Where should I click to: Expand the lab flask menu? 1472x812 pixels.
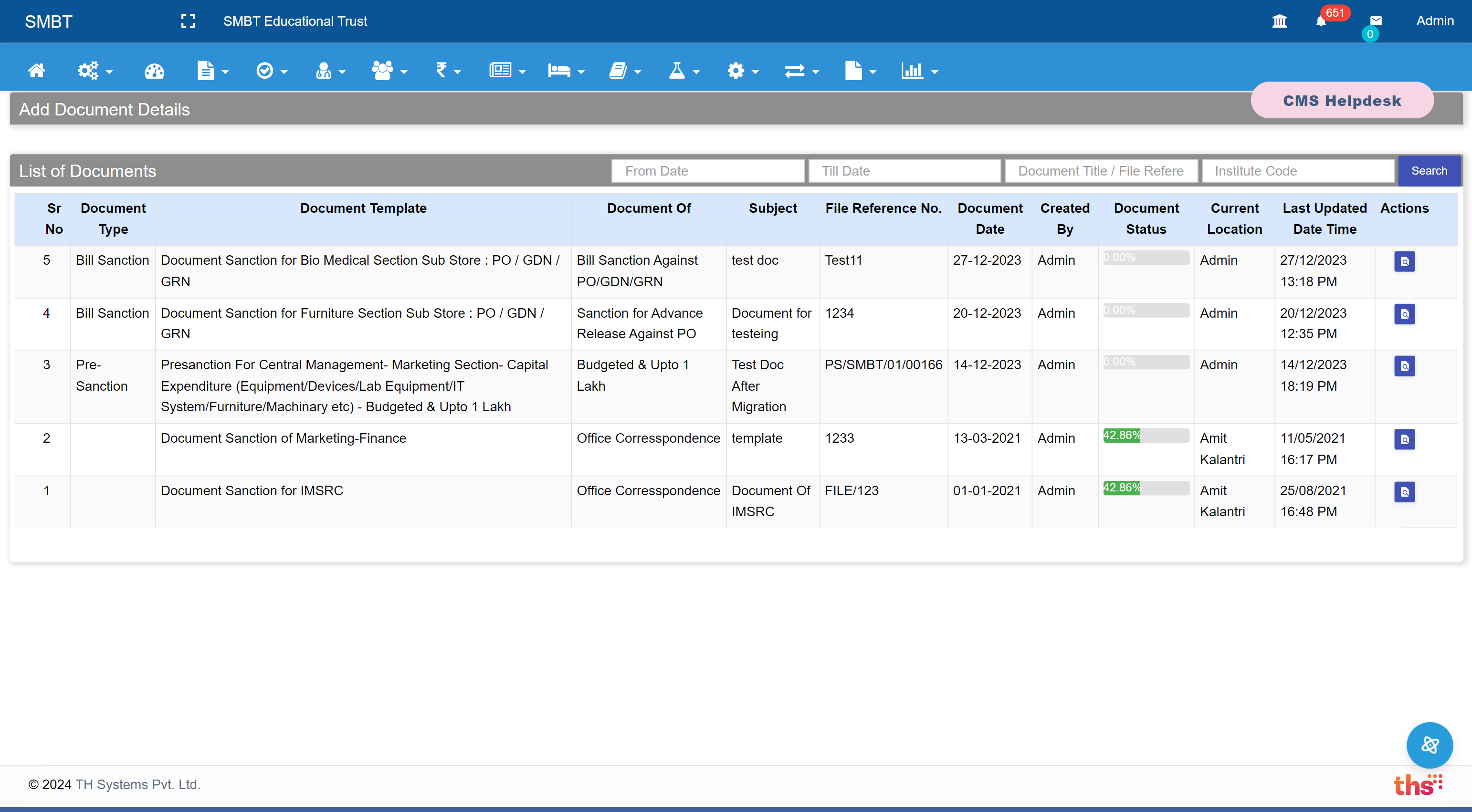tap(683, 71)
